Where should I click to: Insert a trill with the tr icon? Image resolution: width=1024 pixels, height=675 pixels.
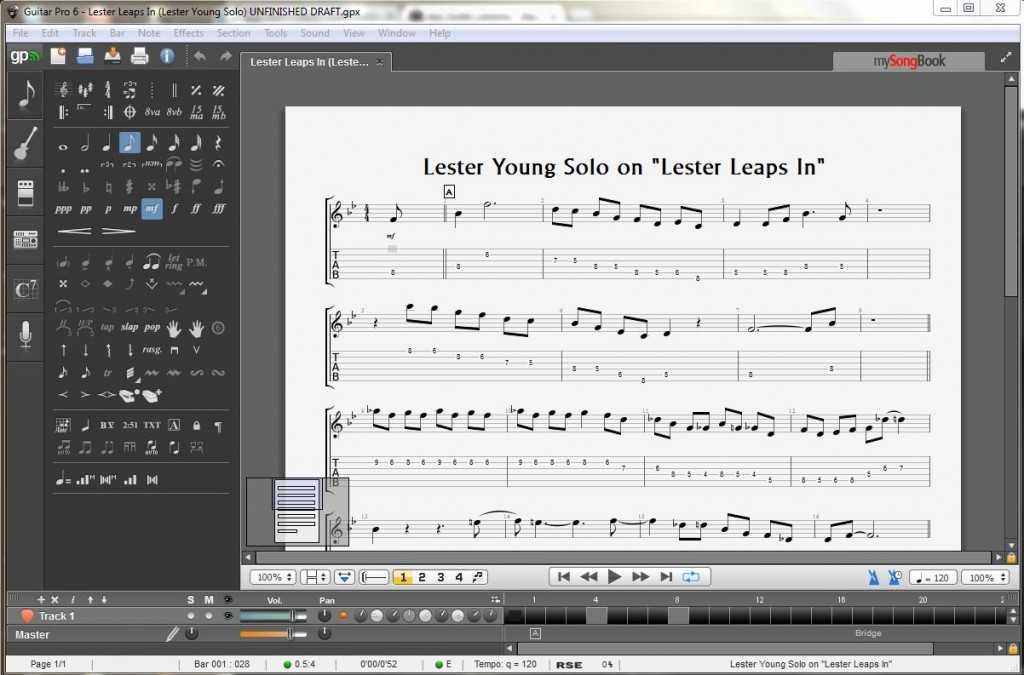(108, 373)
